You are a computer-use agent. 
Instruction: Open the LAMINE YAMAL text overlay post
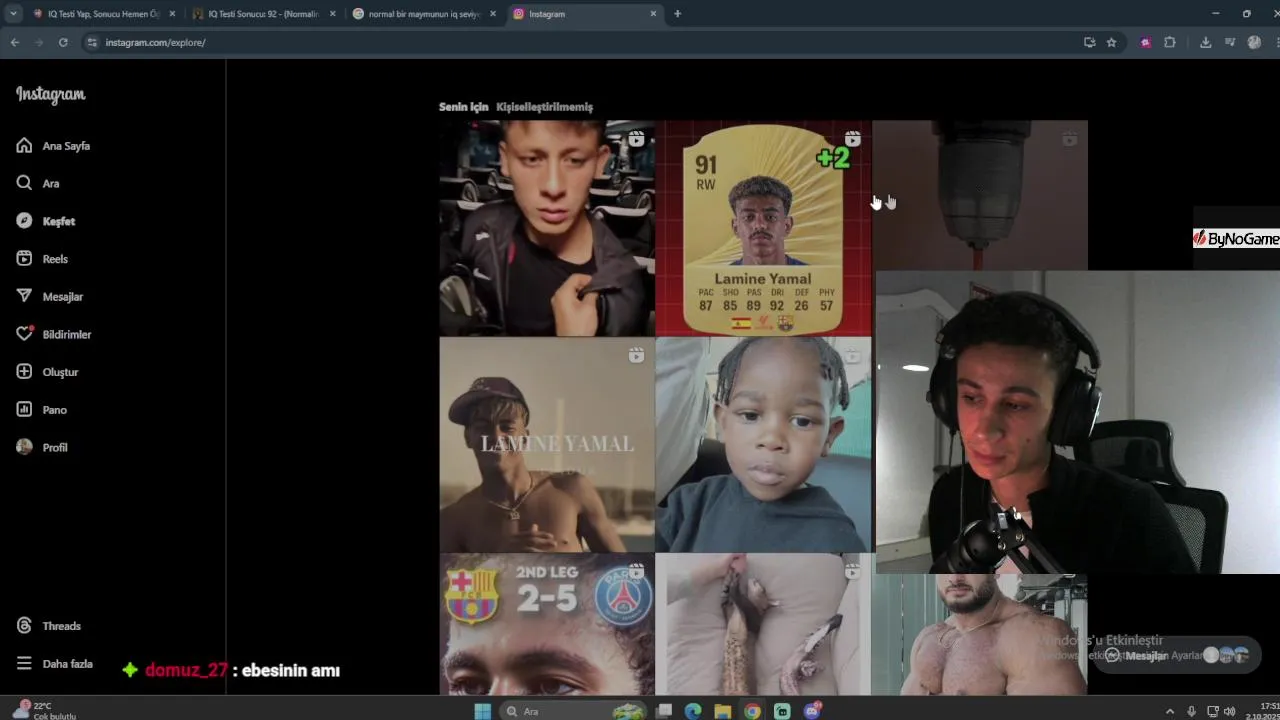click(547, 445)
